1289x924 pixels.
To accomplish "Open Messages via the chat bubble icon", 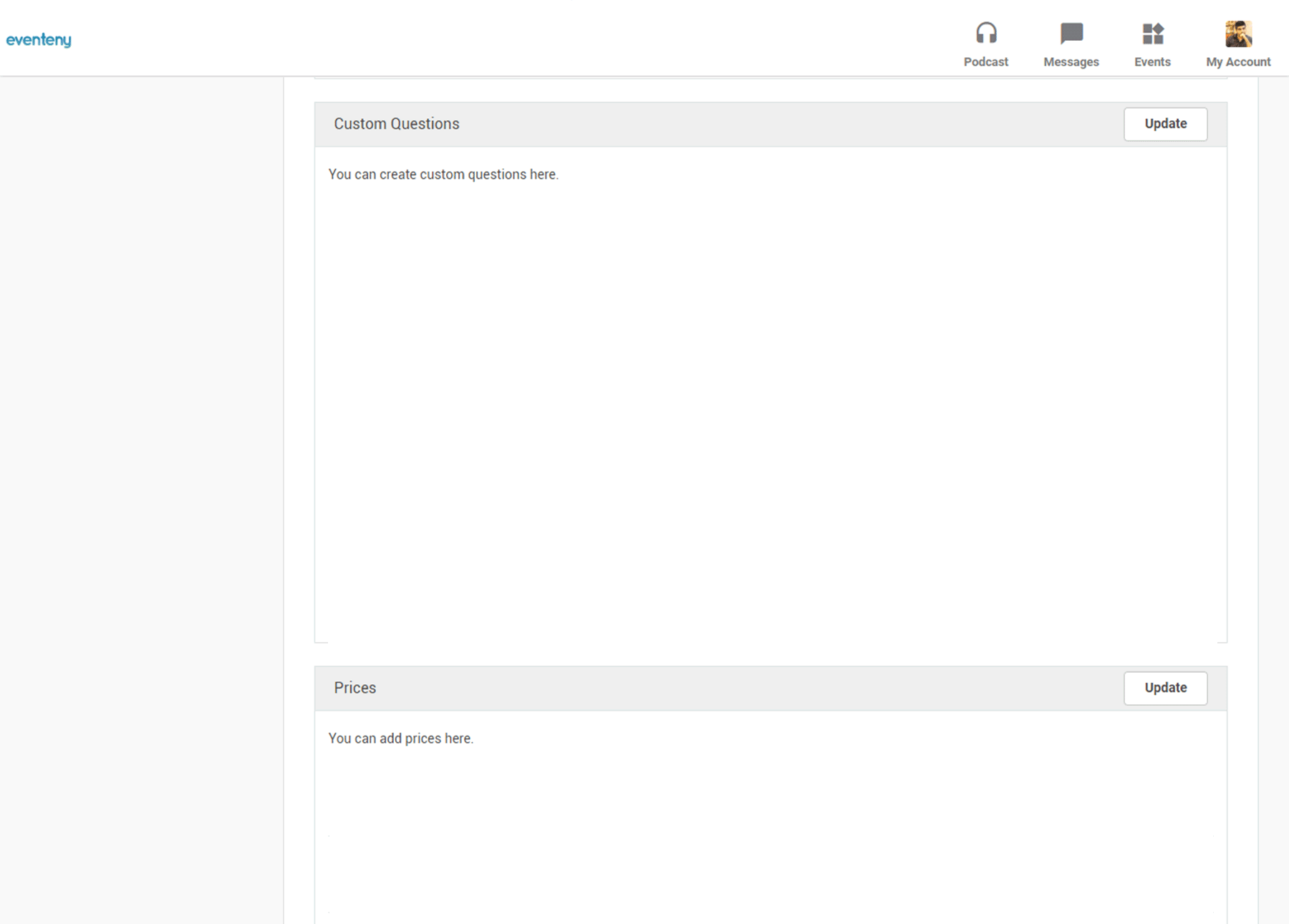I will (x=1071, y=34).
